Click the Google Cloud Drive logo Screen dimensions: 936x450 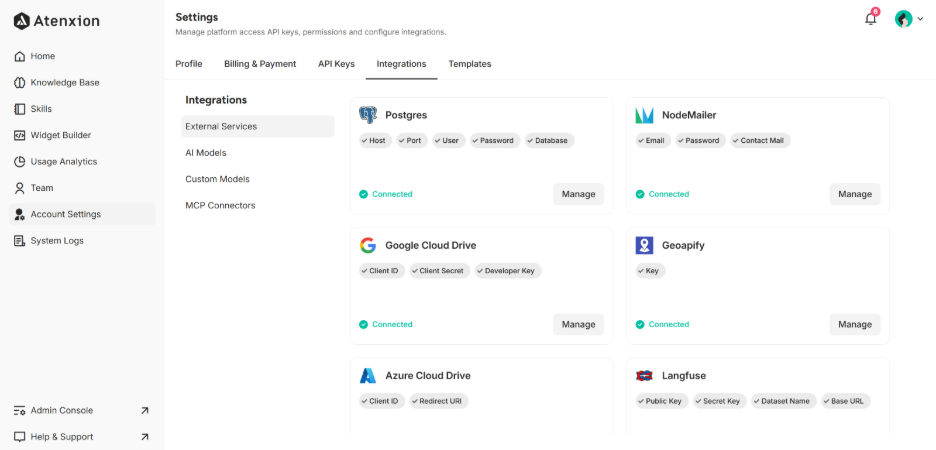point(368,245)
